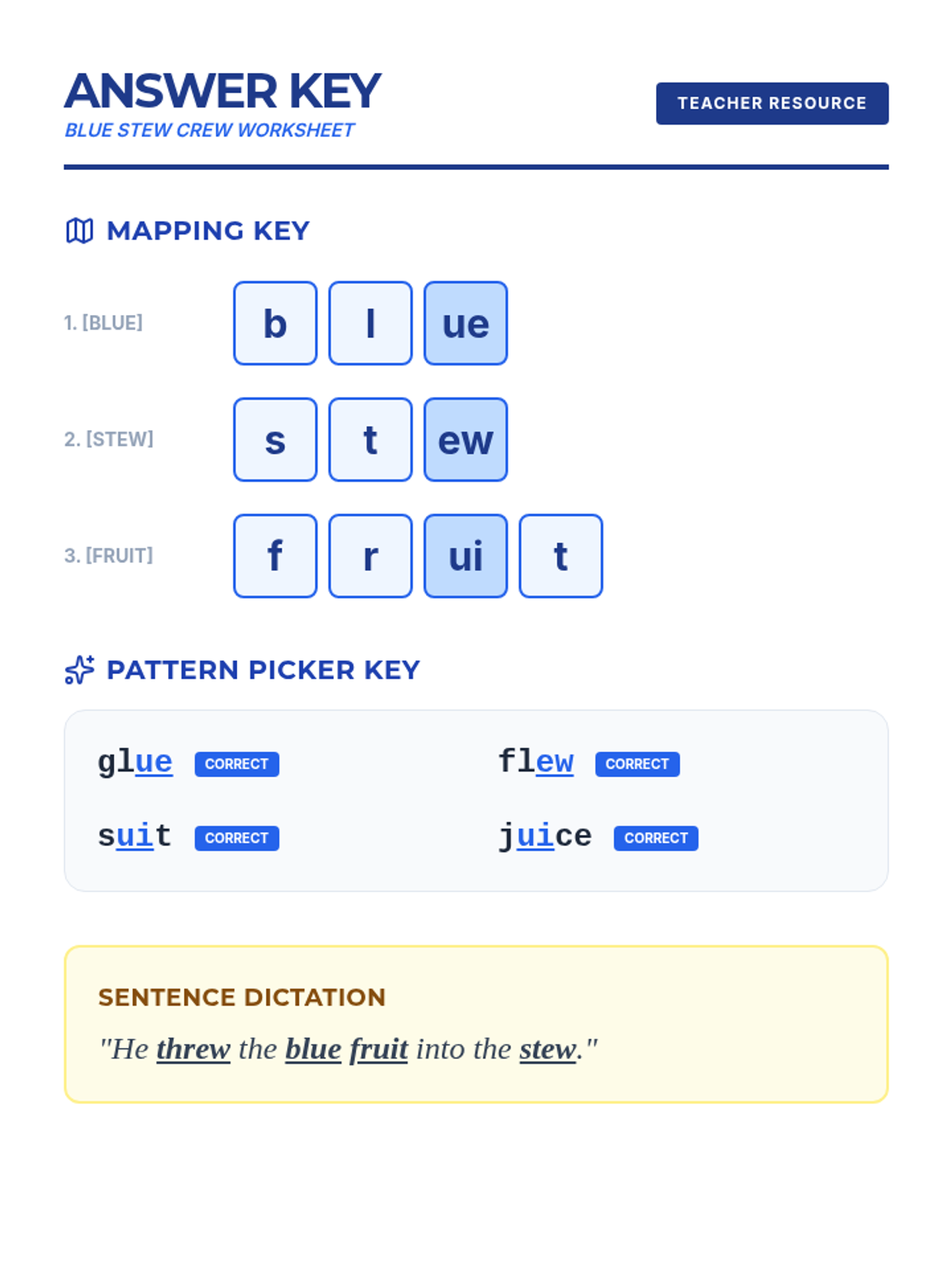
Task: Click the Answer Key heading
Action: click(x=223, y=90)
